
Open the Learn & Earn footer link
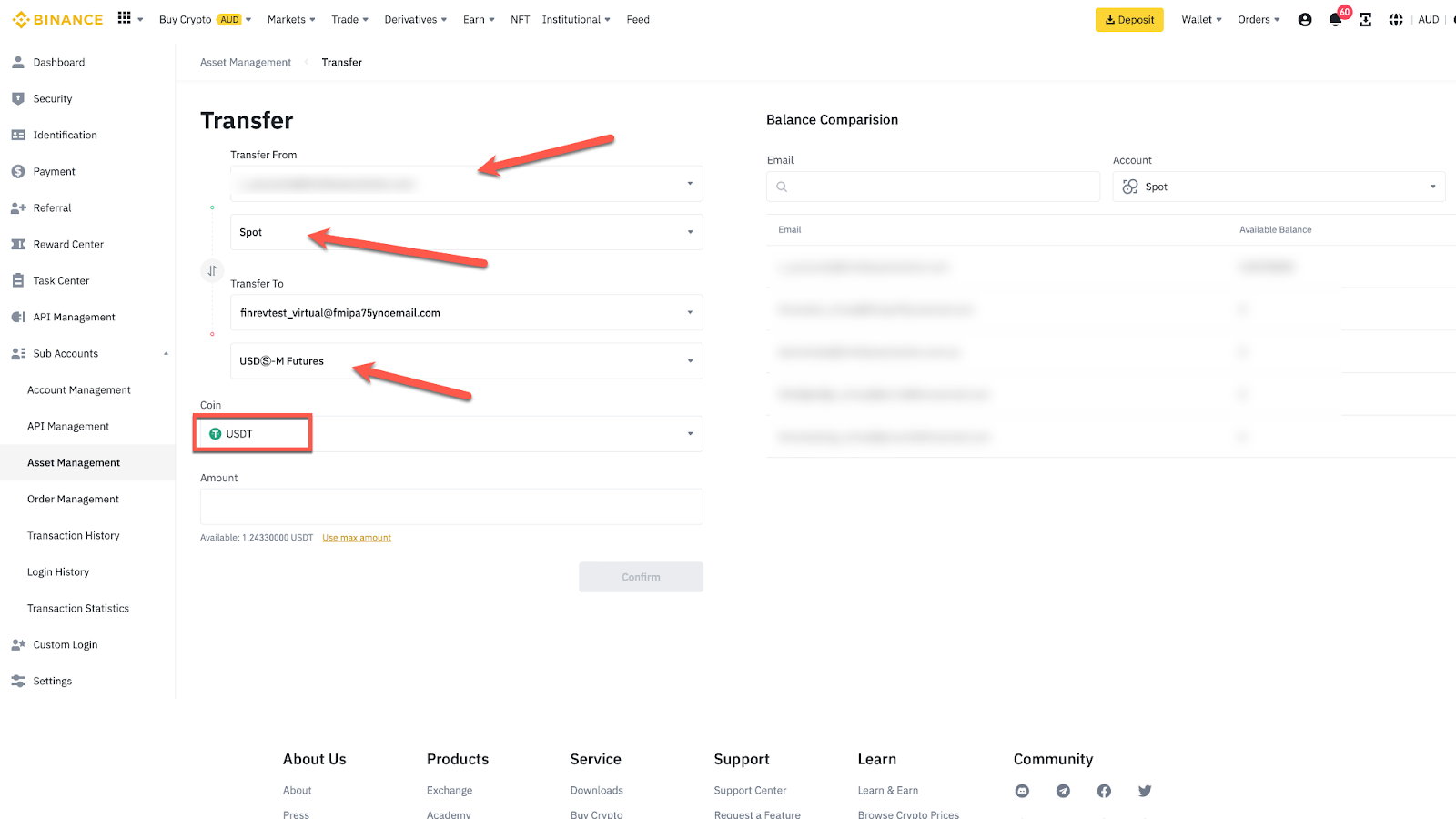click(888, 791)
